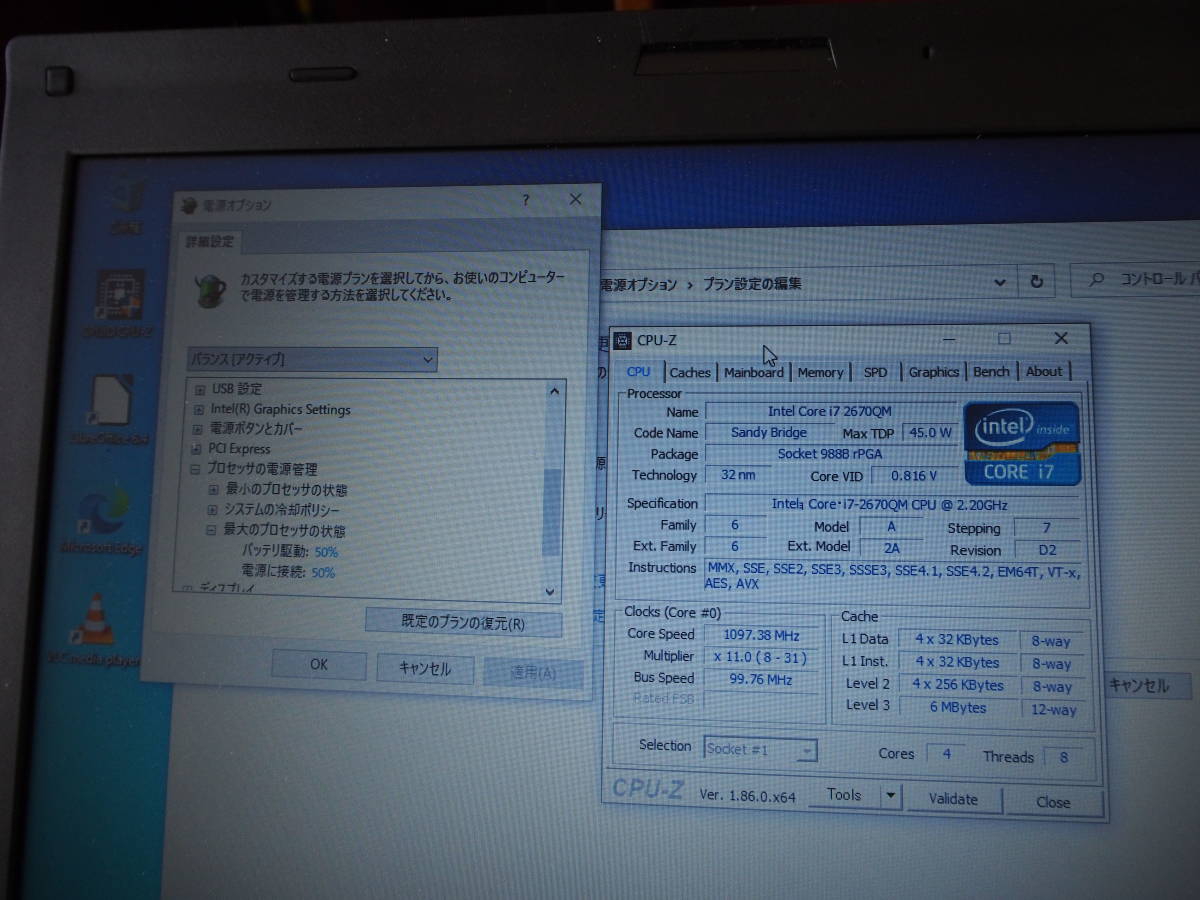The height and width of the screenshot is (900, 1200).
Task: Click the Cores count value 4
Action: click(946, 754)
